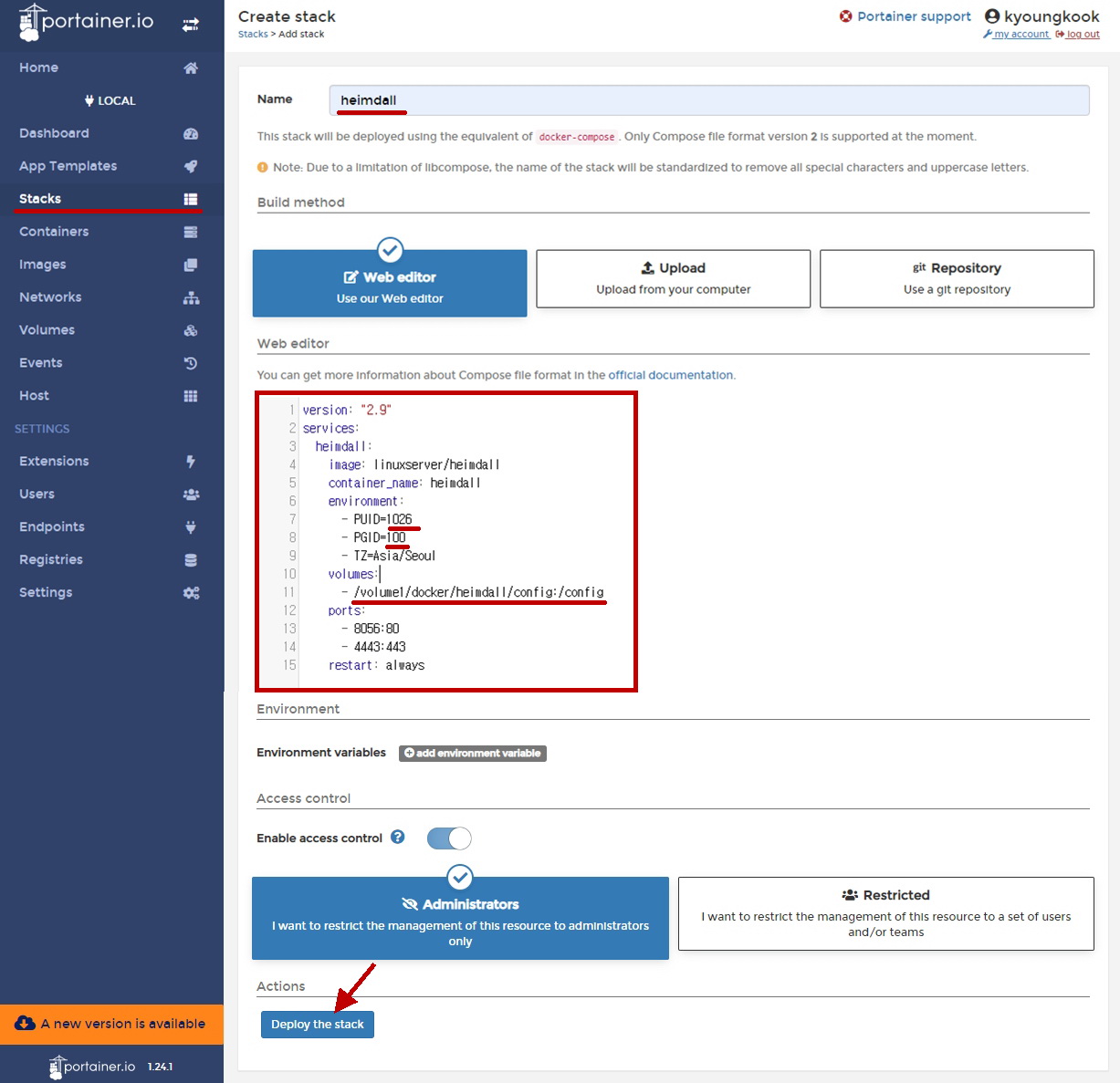Click the note warning circle icon
Viewport: 1120px width, 1083px height.
(263, 167)
